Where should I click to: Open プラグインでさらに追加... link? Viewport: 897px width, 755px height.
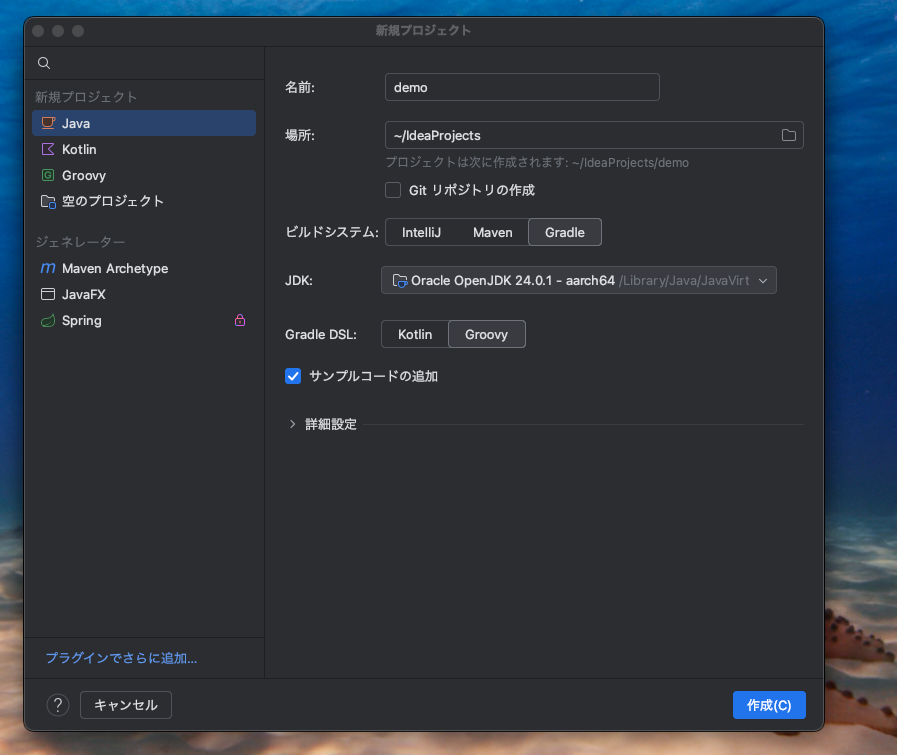click(x=121, y=658)
